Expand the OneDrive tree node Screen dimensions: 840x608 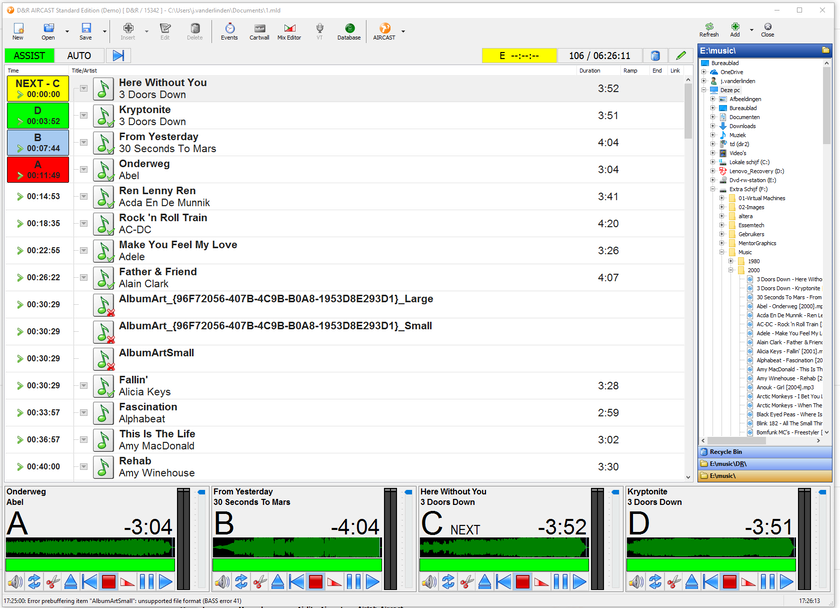coord(704,72)
